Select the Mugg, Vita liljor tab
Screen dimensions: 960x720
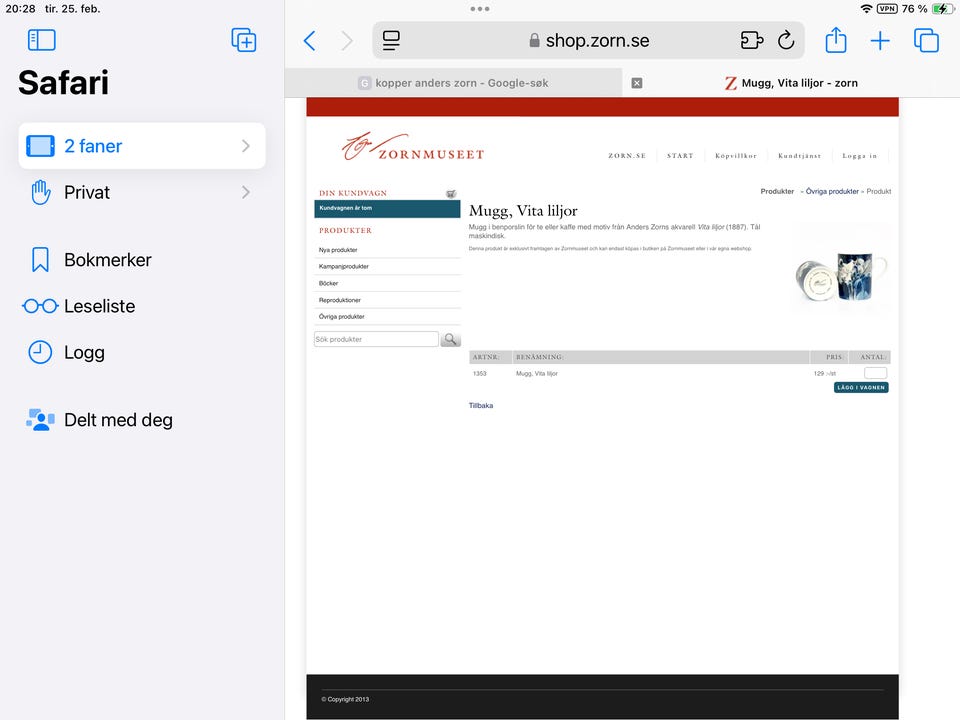click(x=791, y=83)
